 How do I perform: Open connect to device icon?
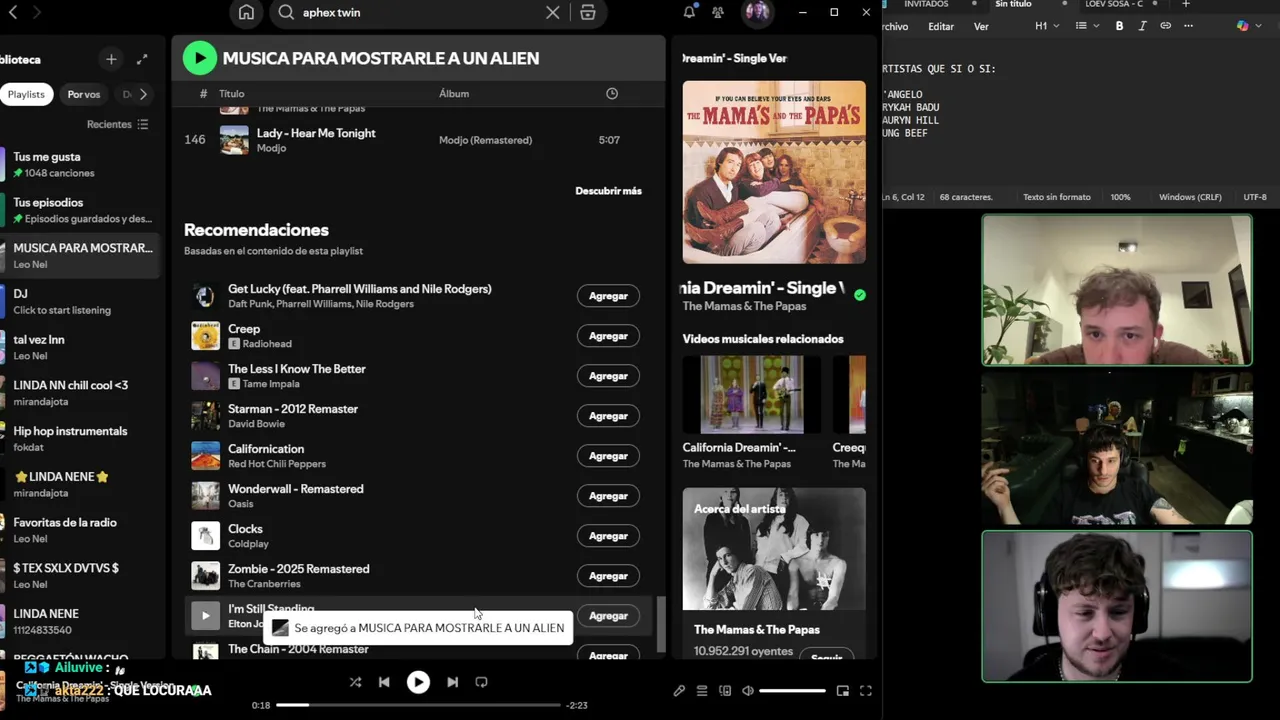pyautogui.click(x=725, y=691)
